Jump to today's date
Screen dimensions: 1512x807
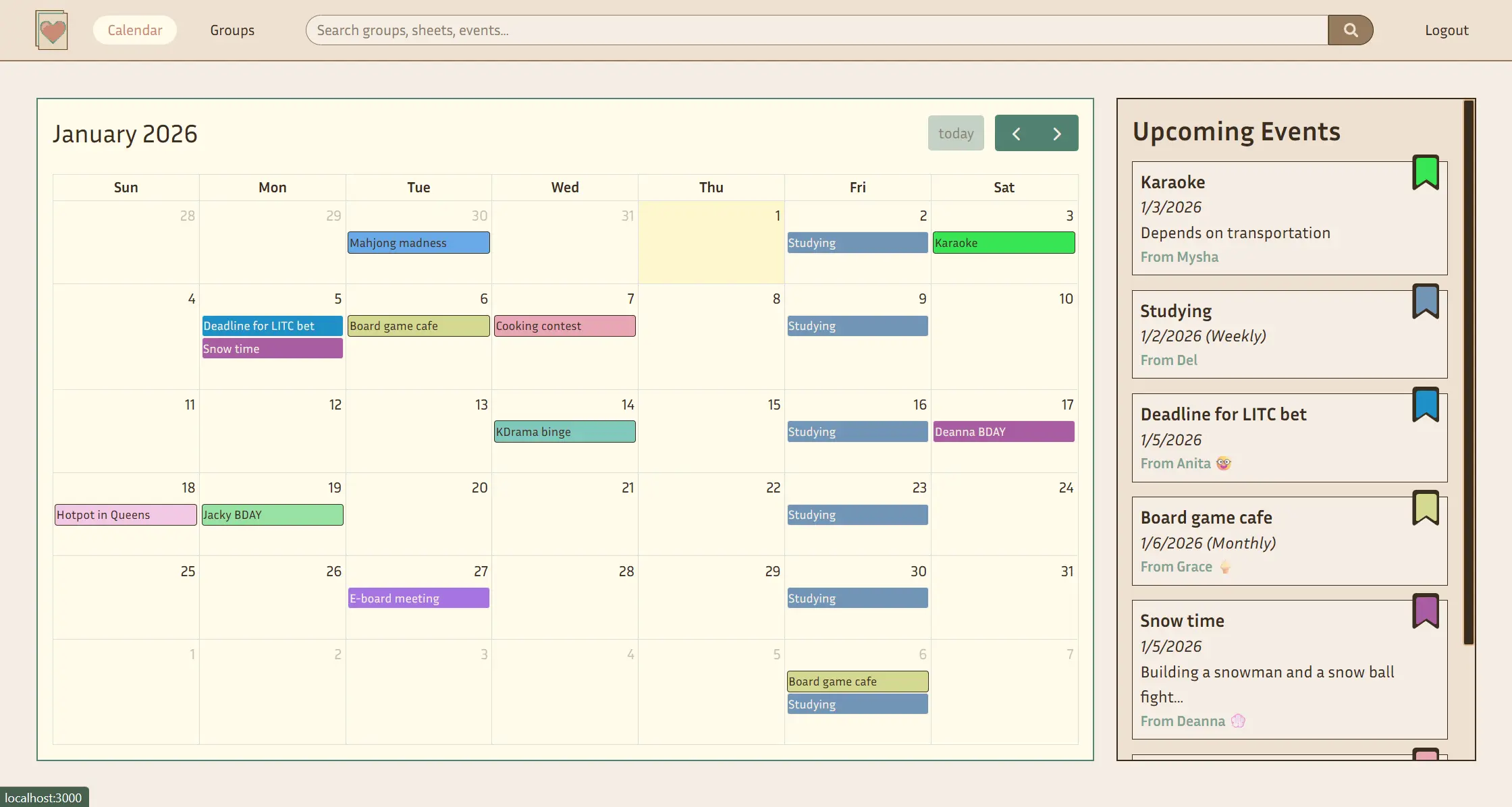pyautogui.click(x=956, y=133)
